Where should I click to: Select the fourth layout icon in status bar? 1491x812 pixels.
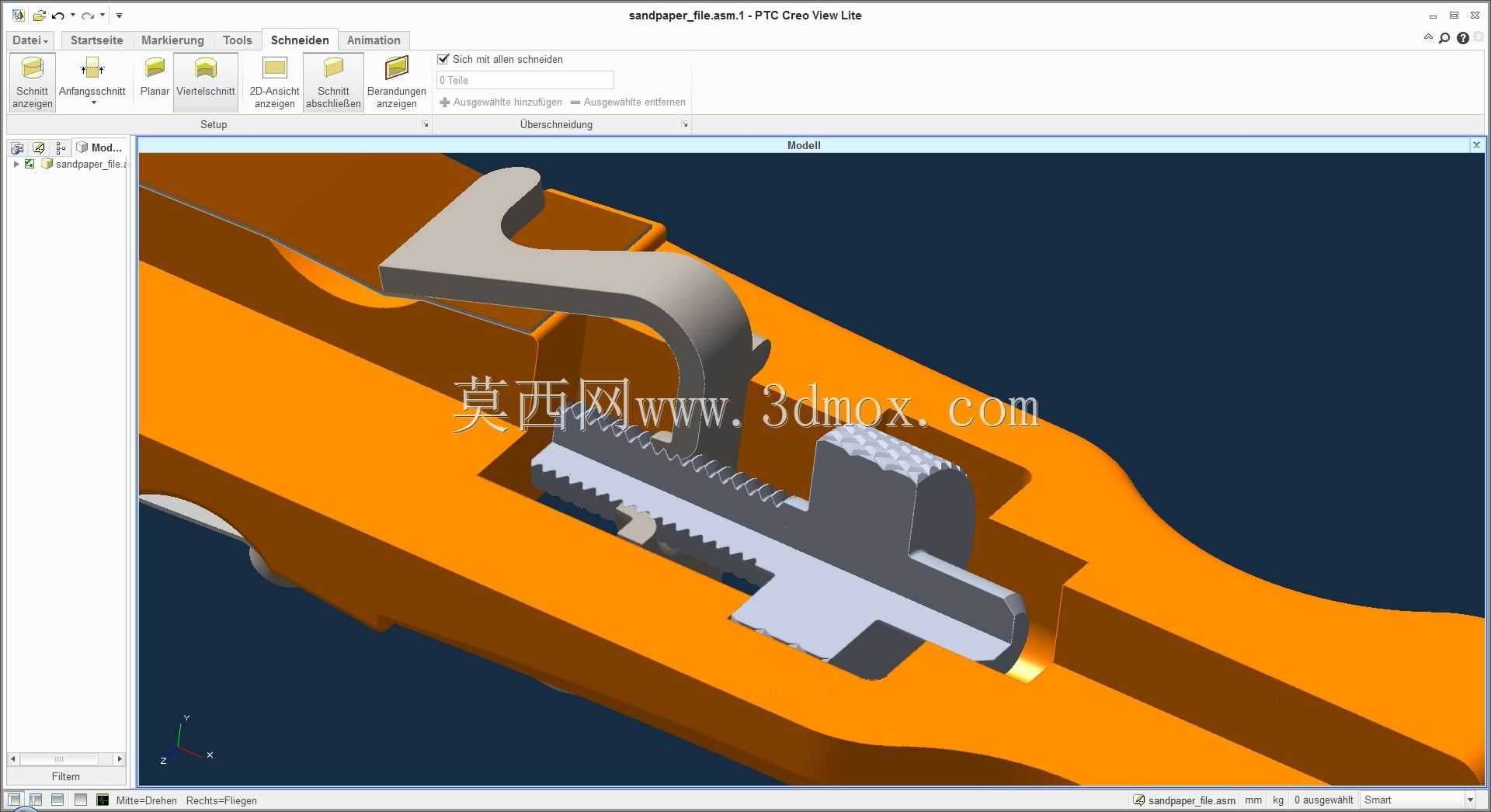pyautogui.click(x=81, y=800)
